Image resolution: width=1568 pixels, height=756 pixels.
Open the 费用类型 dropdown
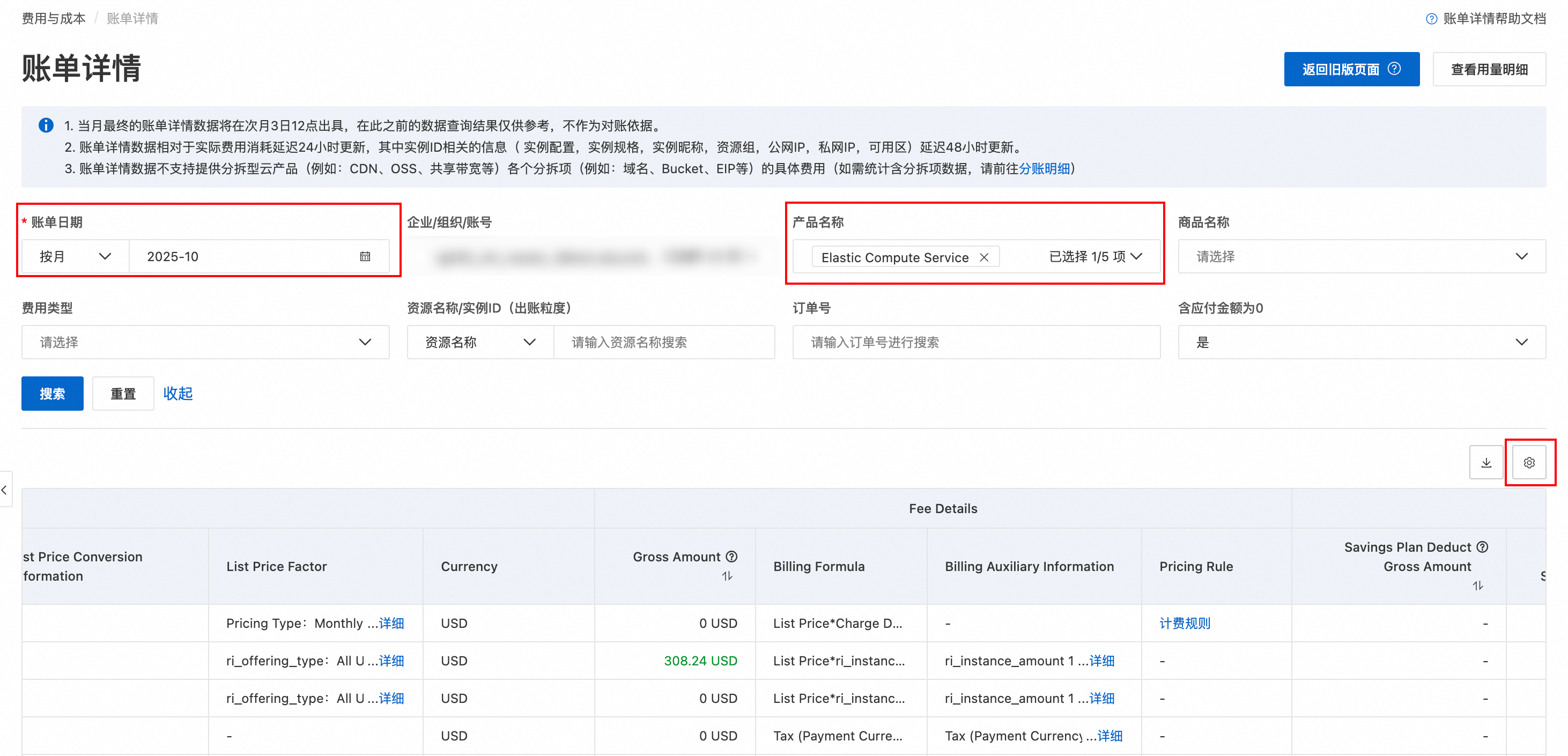(x=205, y=342)
